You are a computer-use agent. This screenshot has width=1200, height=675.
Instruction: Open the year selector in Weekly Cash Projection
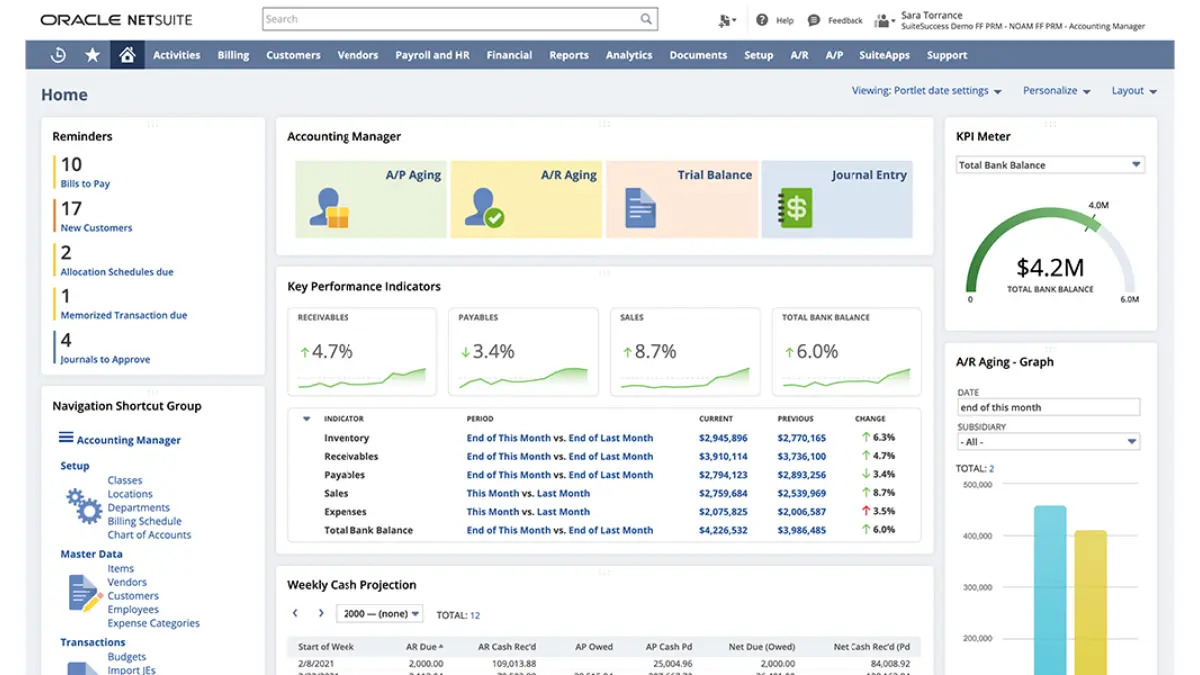click(x=379, y=613)
